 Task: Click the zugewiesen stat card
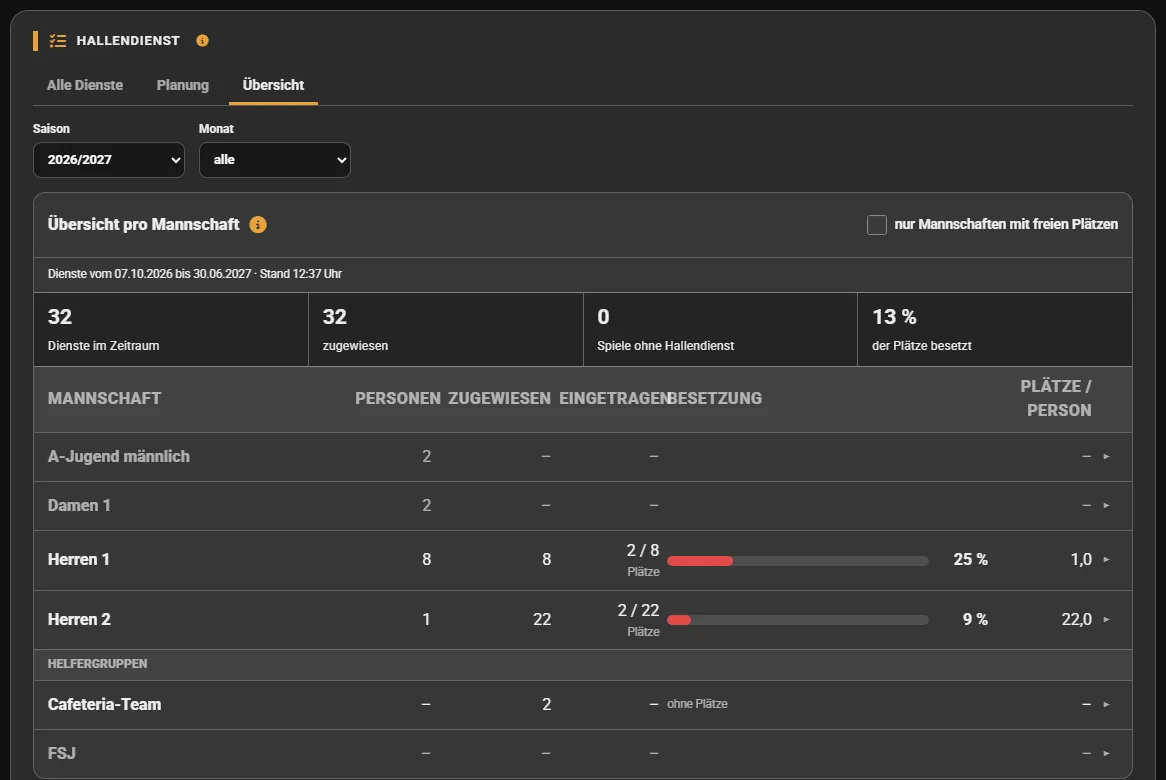point(445,329)
